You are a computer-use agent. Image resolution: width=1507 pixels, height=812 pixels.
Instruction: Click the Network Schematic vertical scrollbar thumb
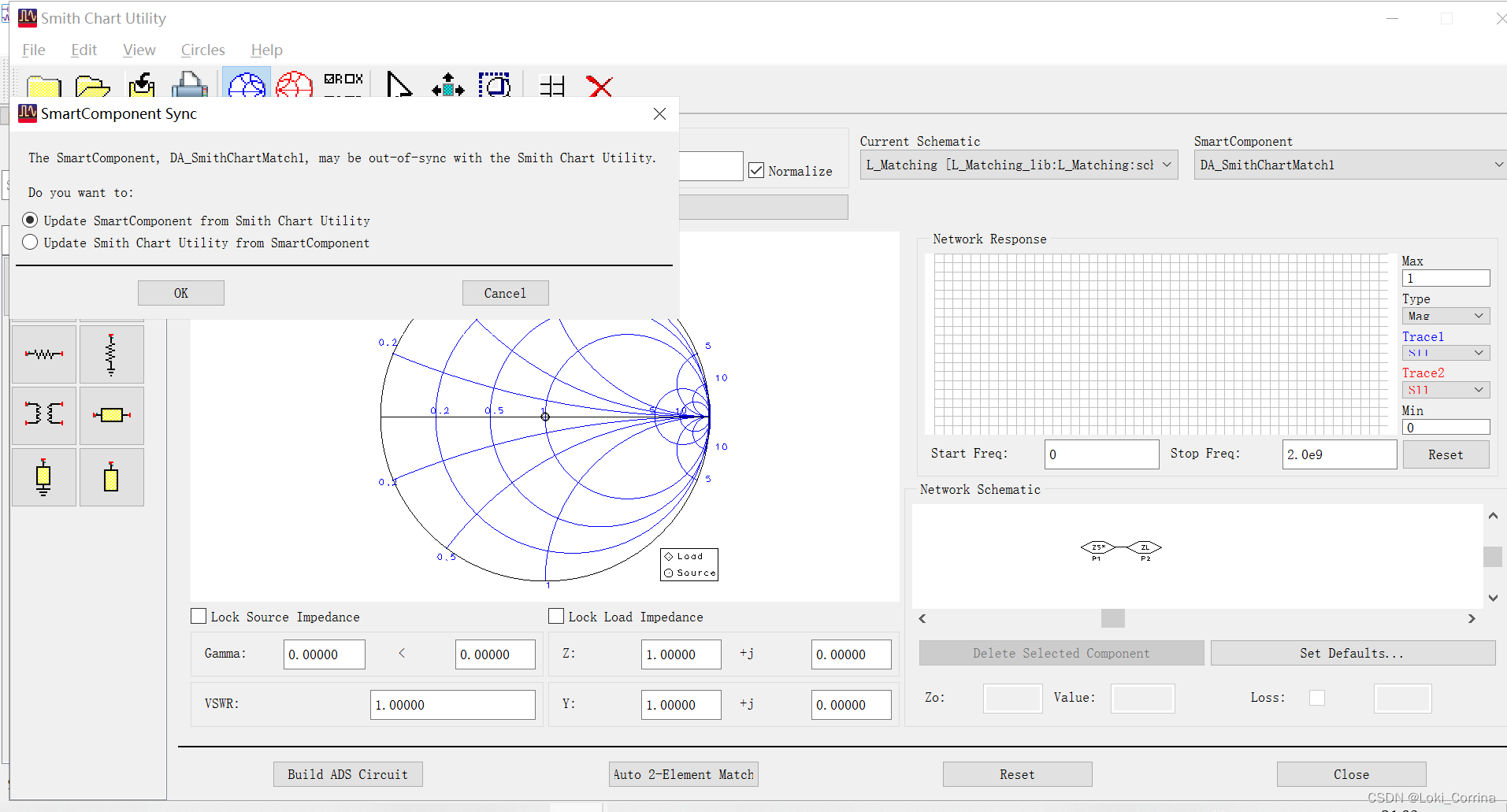coord(1493,557)
